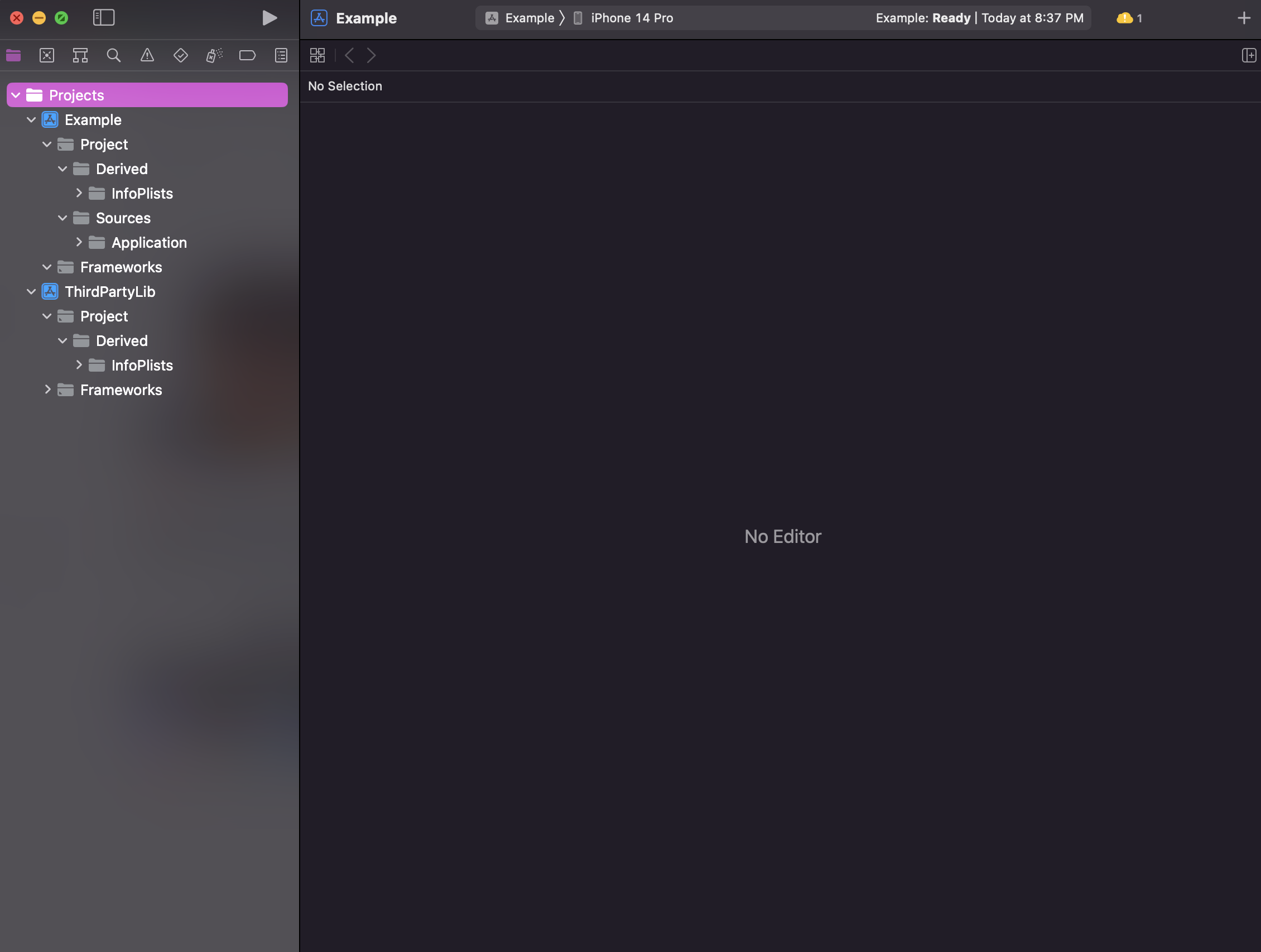Screen dimensions: 1261x952
Task: Open the Symbol navigator tab
Action: [x=80, y=55]
